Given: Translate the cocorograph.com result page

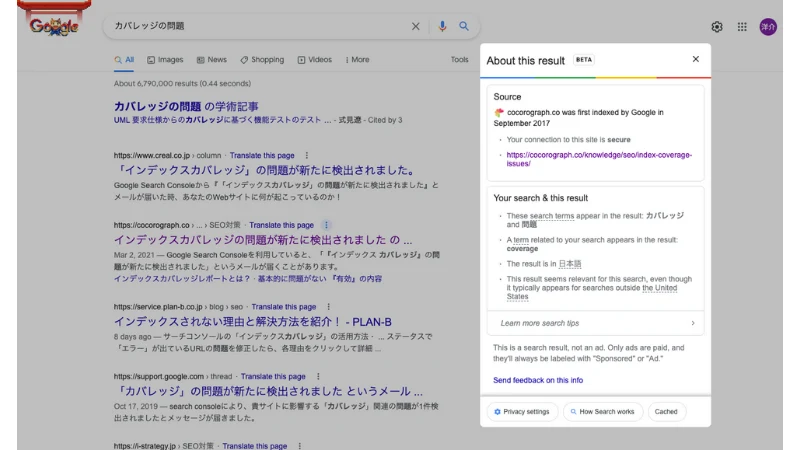Looking at the screenshot, I should click(x=281, y=225).
